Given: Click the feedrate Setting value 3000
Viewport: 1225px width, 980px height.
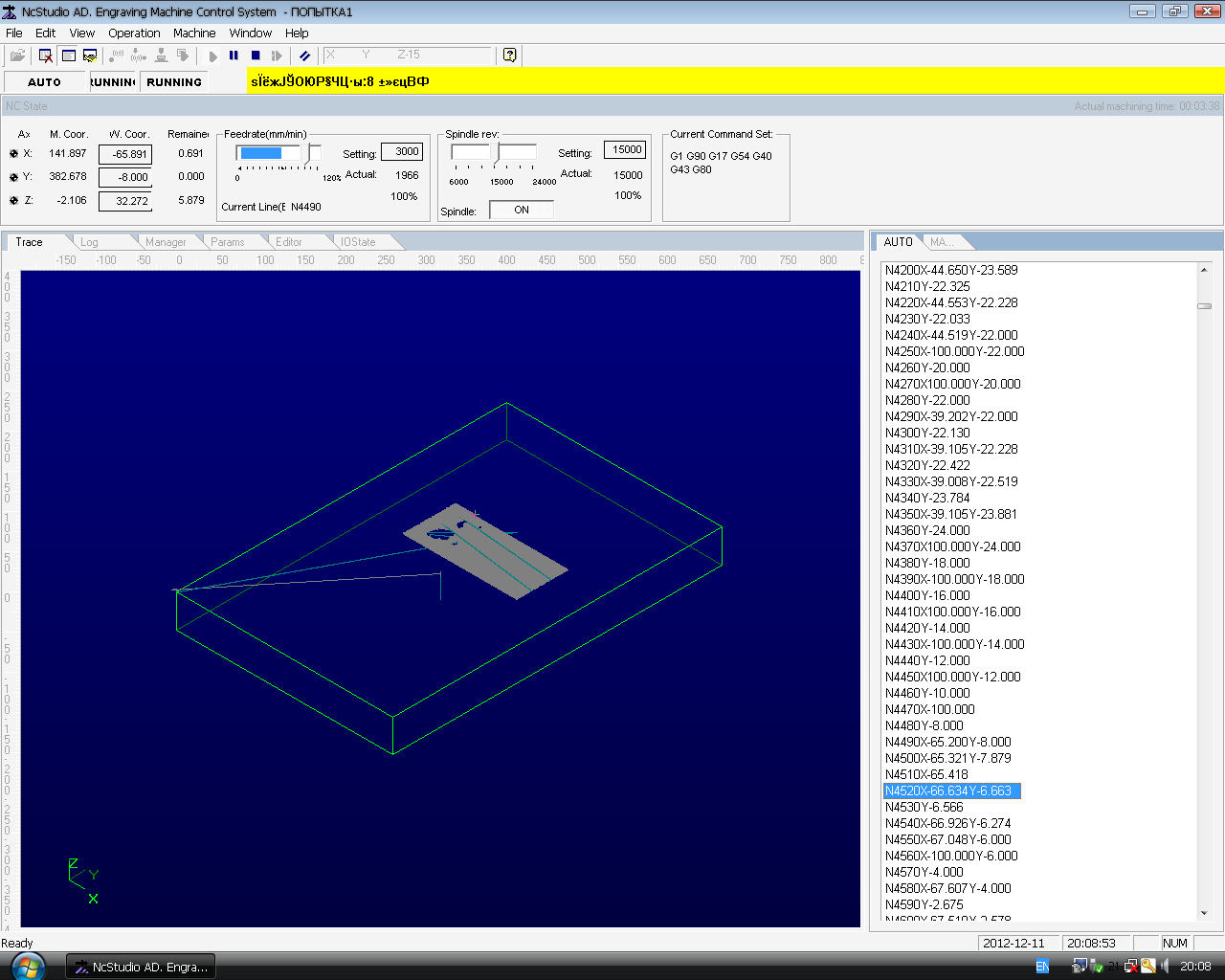Looking at the screenshot, I should (402, 151).
